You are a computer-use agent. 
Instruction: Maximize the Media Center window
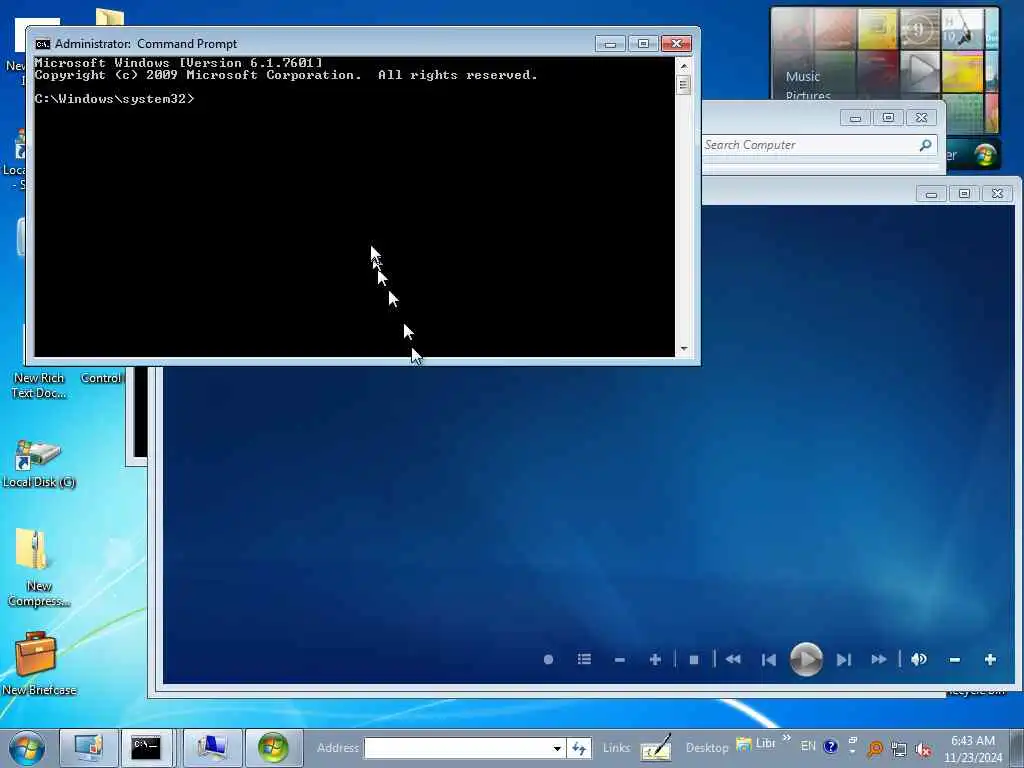[x=964, y=194]
